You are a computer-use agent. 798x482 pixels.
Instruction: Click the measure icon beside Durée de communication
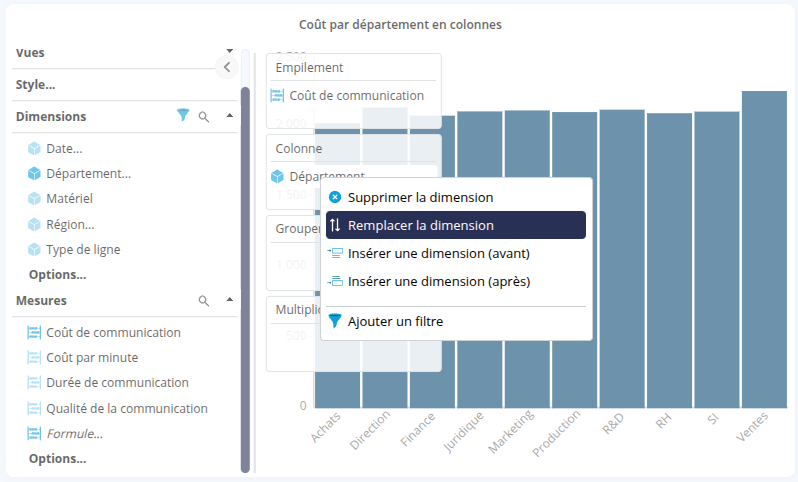click(34, 382)
